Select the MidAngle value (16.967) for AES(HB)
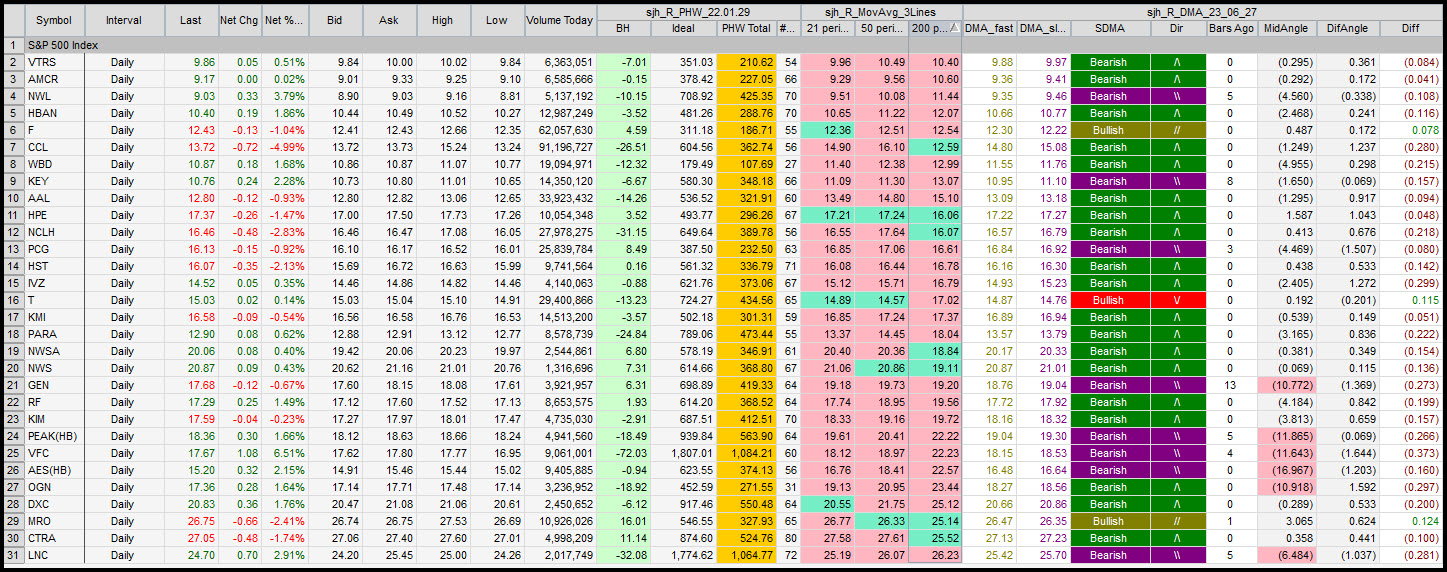This screenshot has width=1447, height=572. pyautogui.click(x=1287, y=470)
